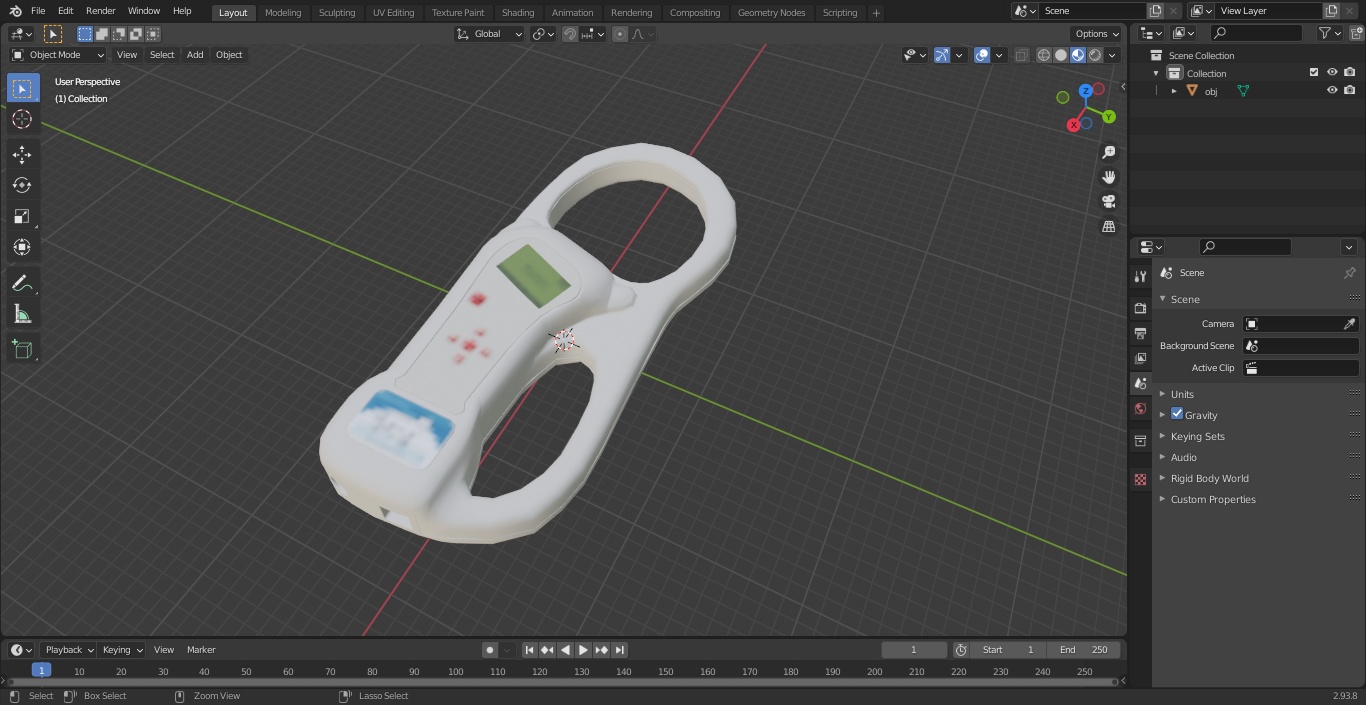The image size is (1366, 705).
Task: Pick the Measure tool
Action: (22, 314)
